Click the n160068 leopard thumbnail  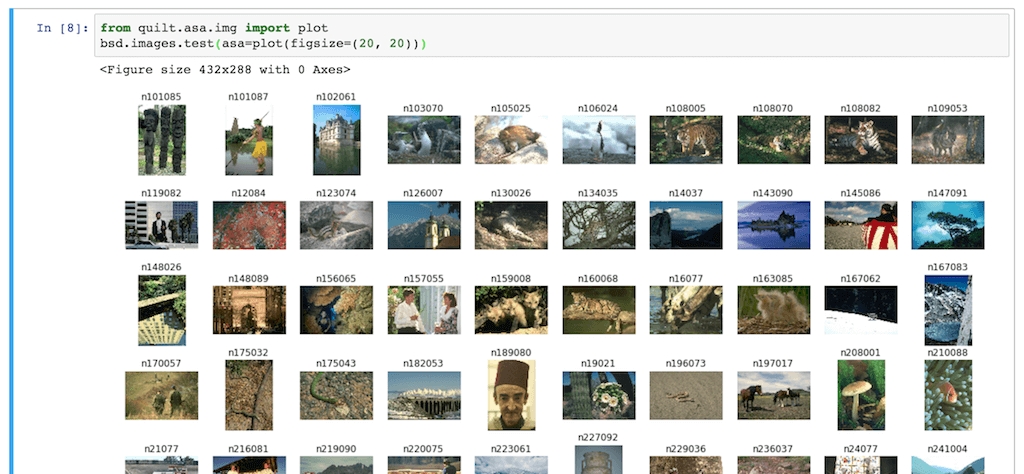point(598,310)
